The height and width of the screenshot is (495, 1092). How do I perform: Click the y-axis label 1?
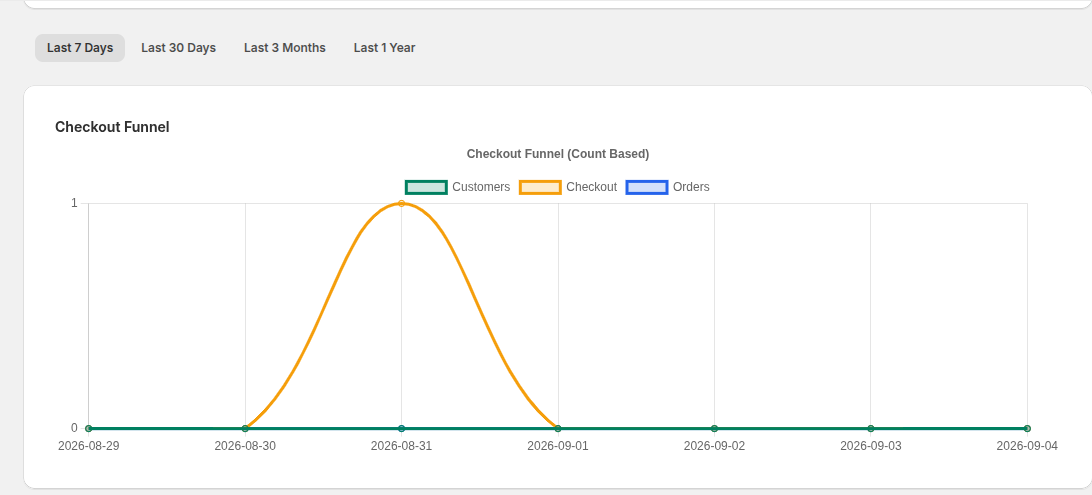coord(74,203)
